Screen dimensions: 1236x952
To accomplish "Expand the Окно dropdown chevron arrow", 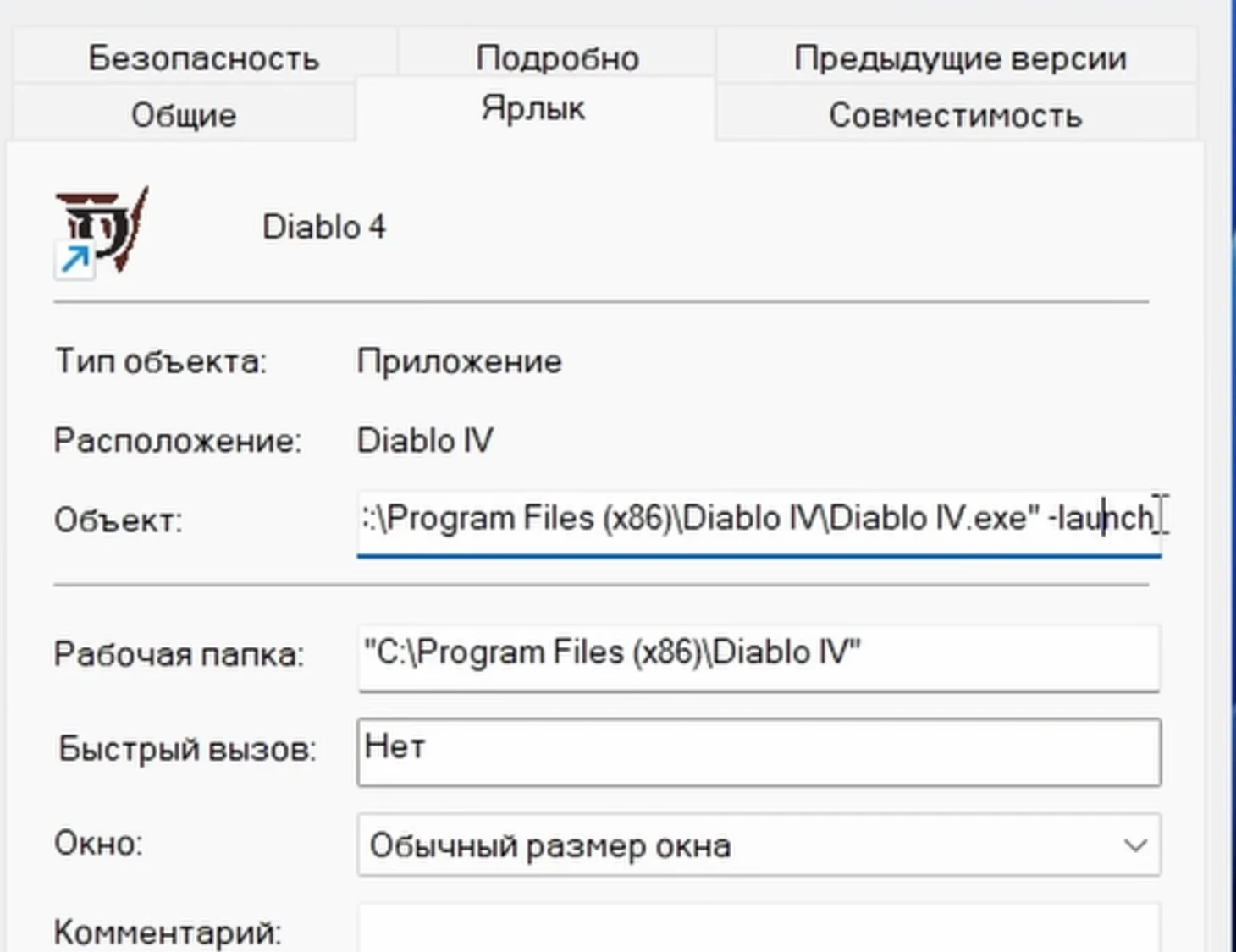I will pos(1134,845).
